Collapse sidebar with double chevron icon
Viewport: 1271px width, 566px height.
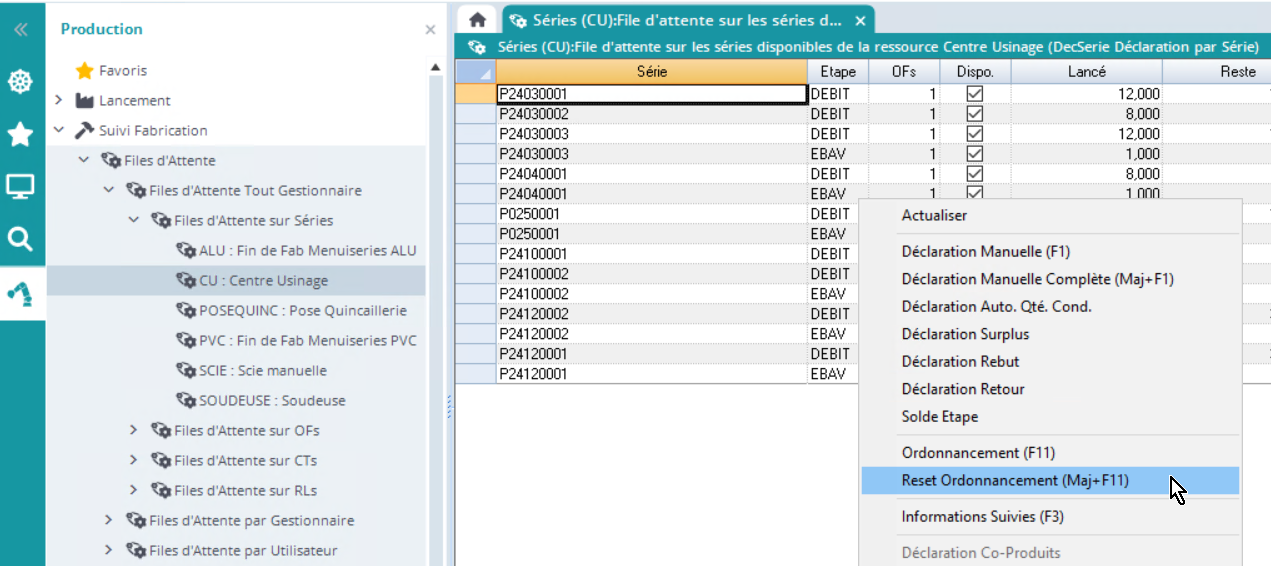20,30
